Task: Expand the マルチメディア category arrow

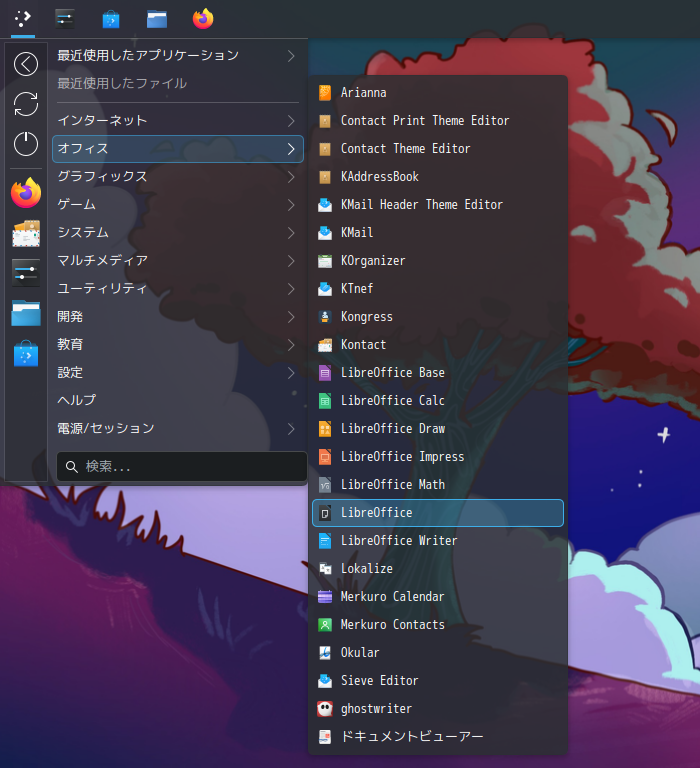Action: 291,261
